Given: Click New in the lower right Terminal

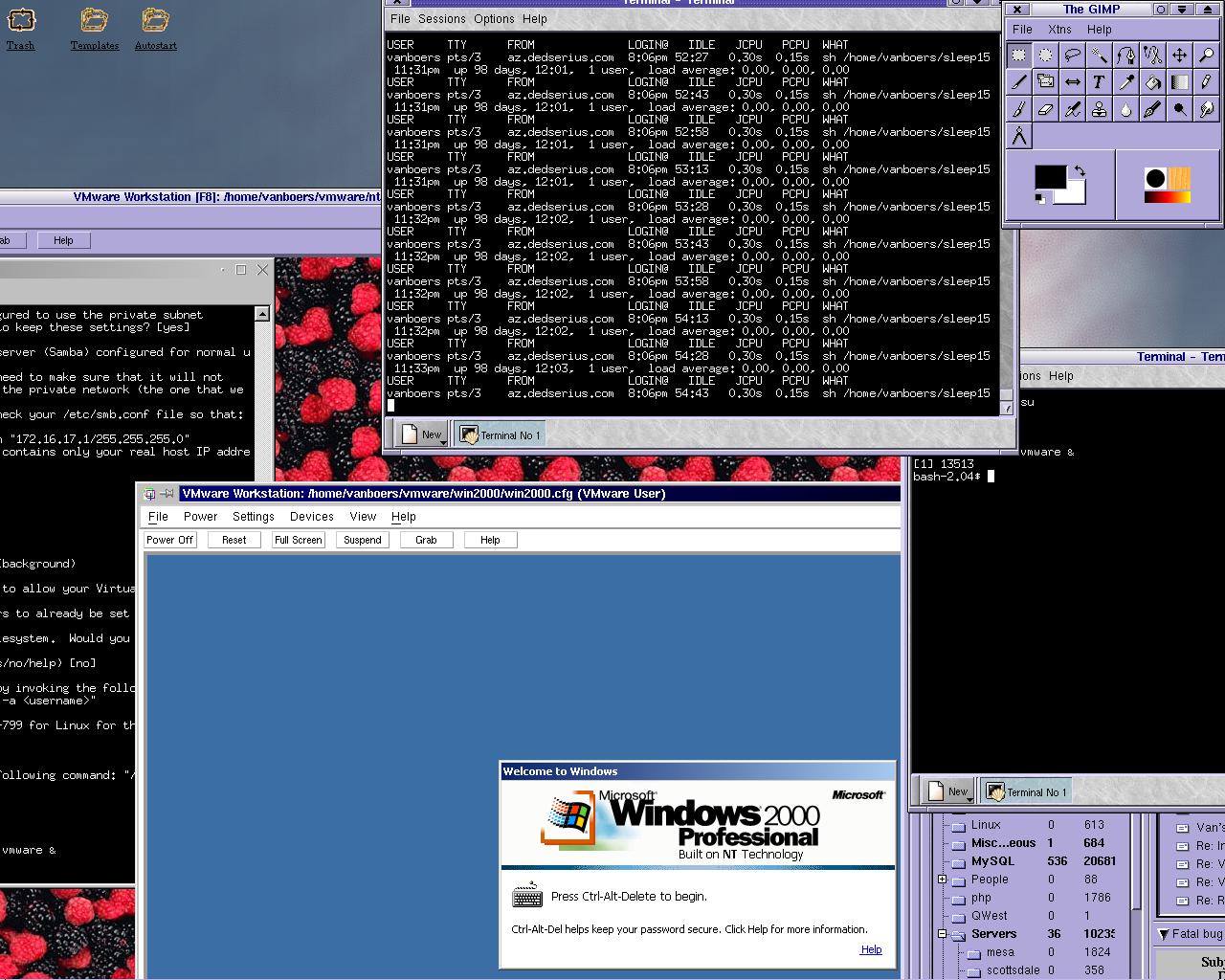Looking at the screenshot, I should (948, 791).
